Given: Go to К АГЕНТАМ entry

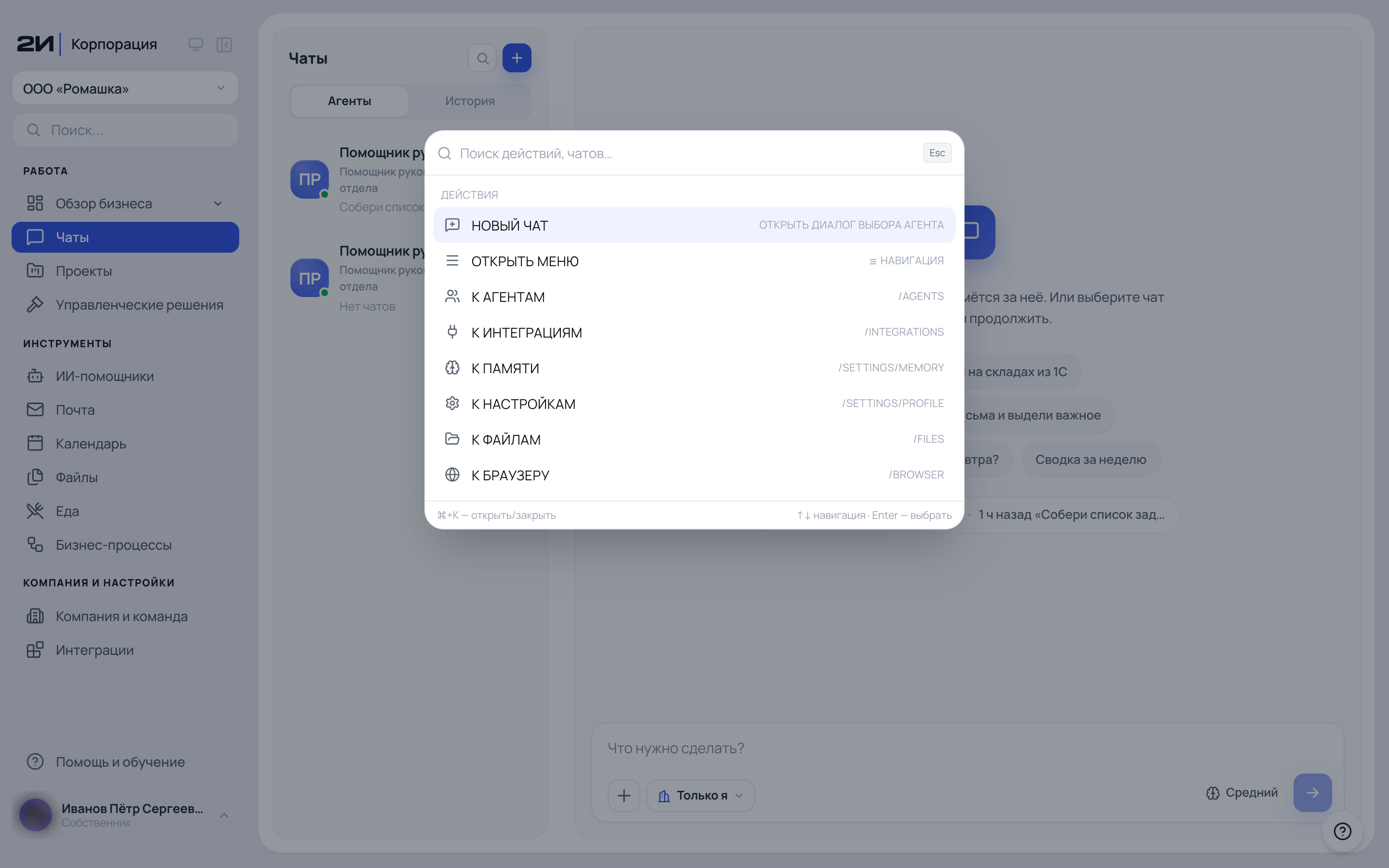Looking at the screenshot, I should click(x=694, y=296).
